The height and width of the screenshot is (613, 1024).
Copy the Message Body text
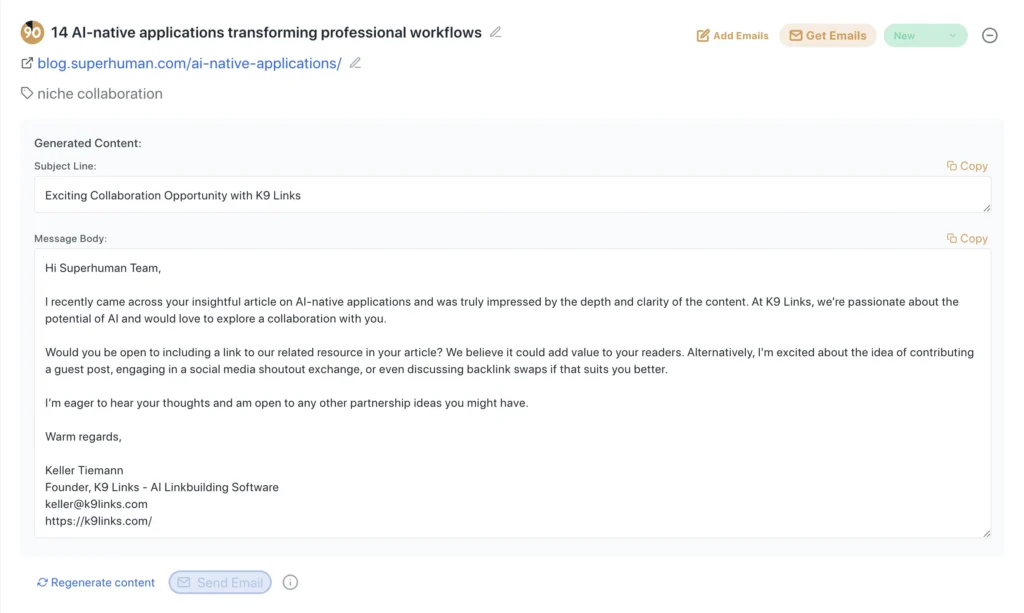click(x=967, y=239)
